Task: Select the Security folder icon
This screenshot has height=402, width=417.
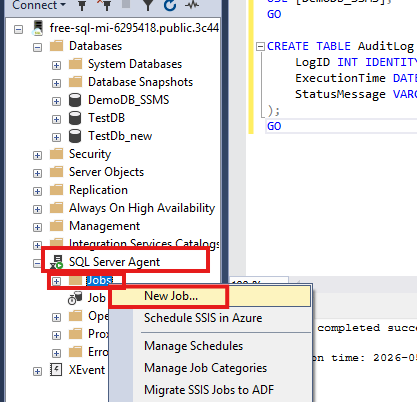Action: click(x=56, y=154)
